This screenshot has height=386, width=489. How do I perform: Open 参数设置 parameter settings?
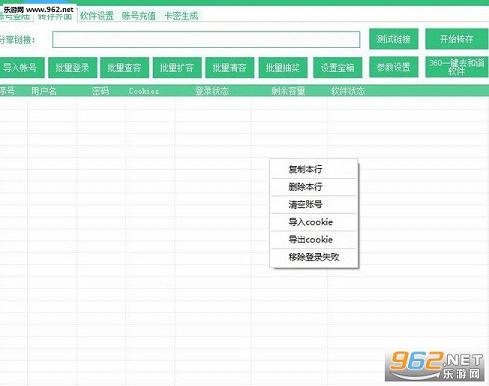coord(394,67)
